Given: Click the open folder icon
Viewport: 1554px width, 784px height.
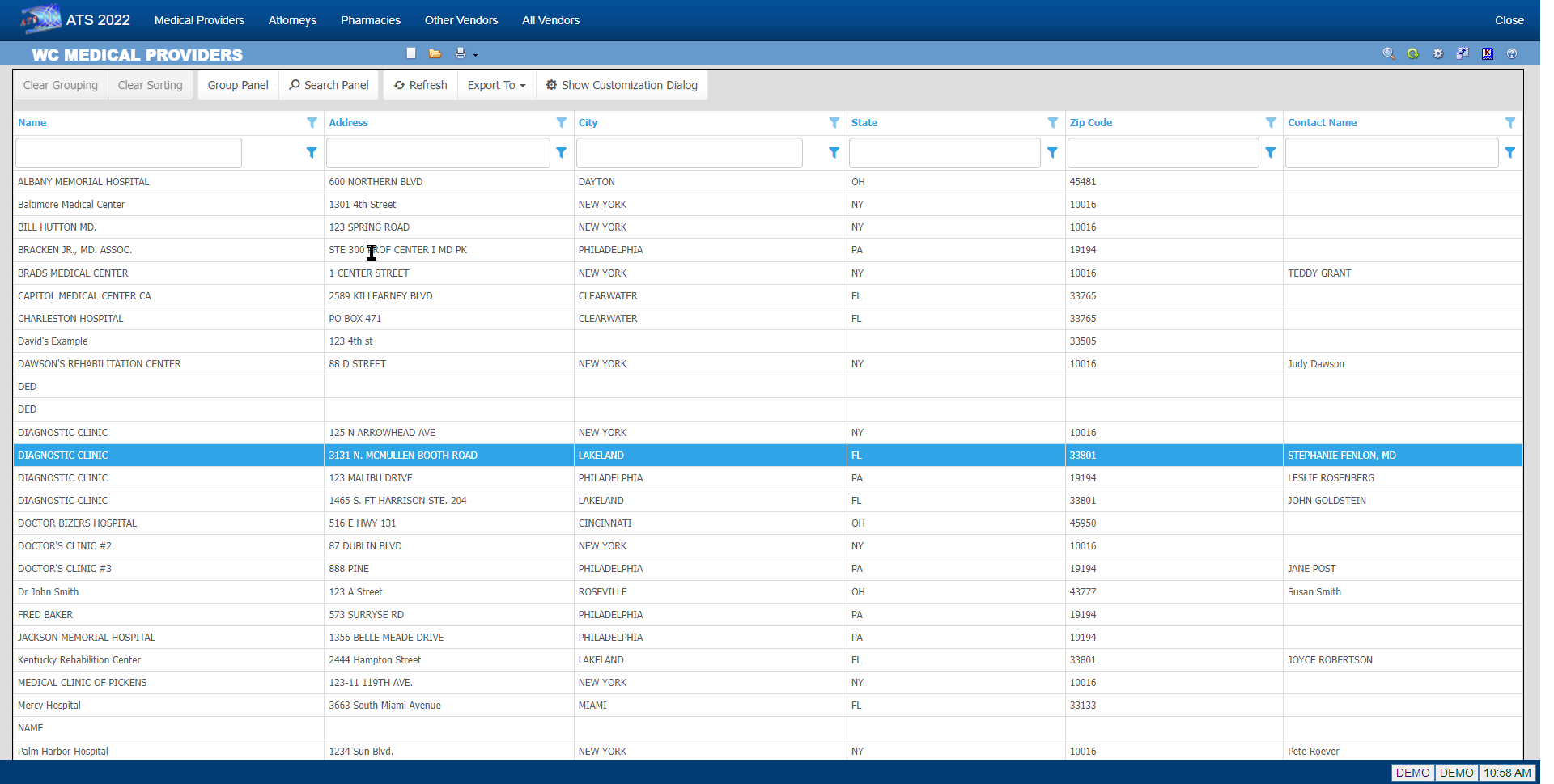Looking at the screenshot, I should pyautogui.click(x=435, y=53).
